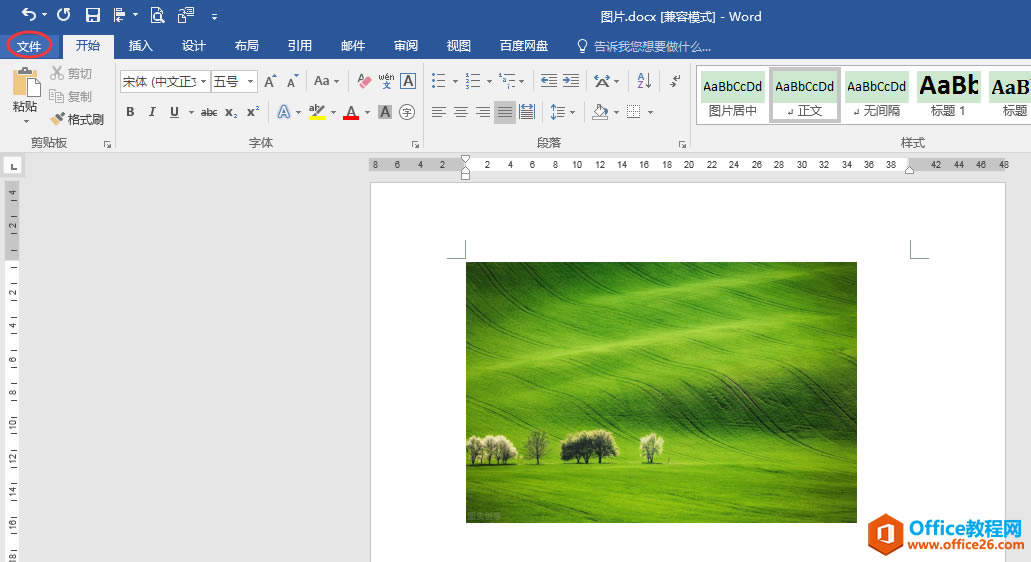Click the Phonetic Guide wén icon
This screenshot has height=562, width=1031.
386,81
